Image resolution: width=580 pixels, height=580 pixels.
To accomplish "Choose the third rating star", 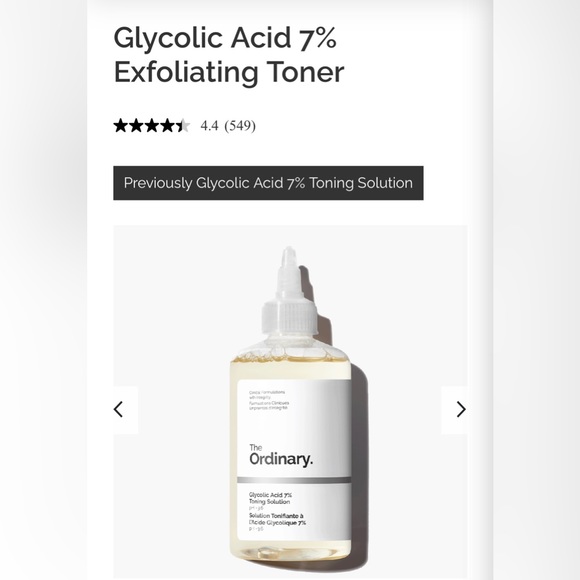I will point(152,126).
